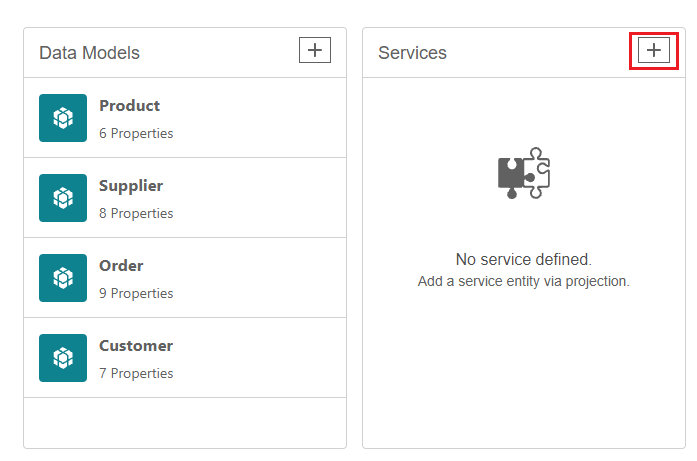Click the "6 Properties" label under Product
The height and width of the screenshot is (461, 697).
pyautogui.click(x=136, y=133)
